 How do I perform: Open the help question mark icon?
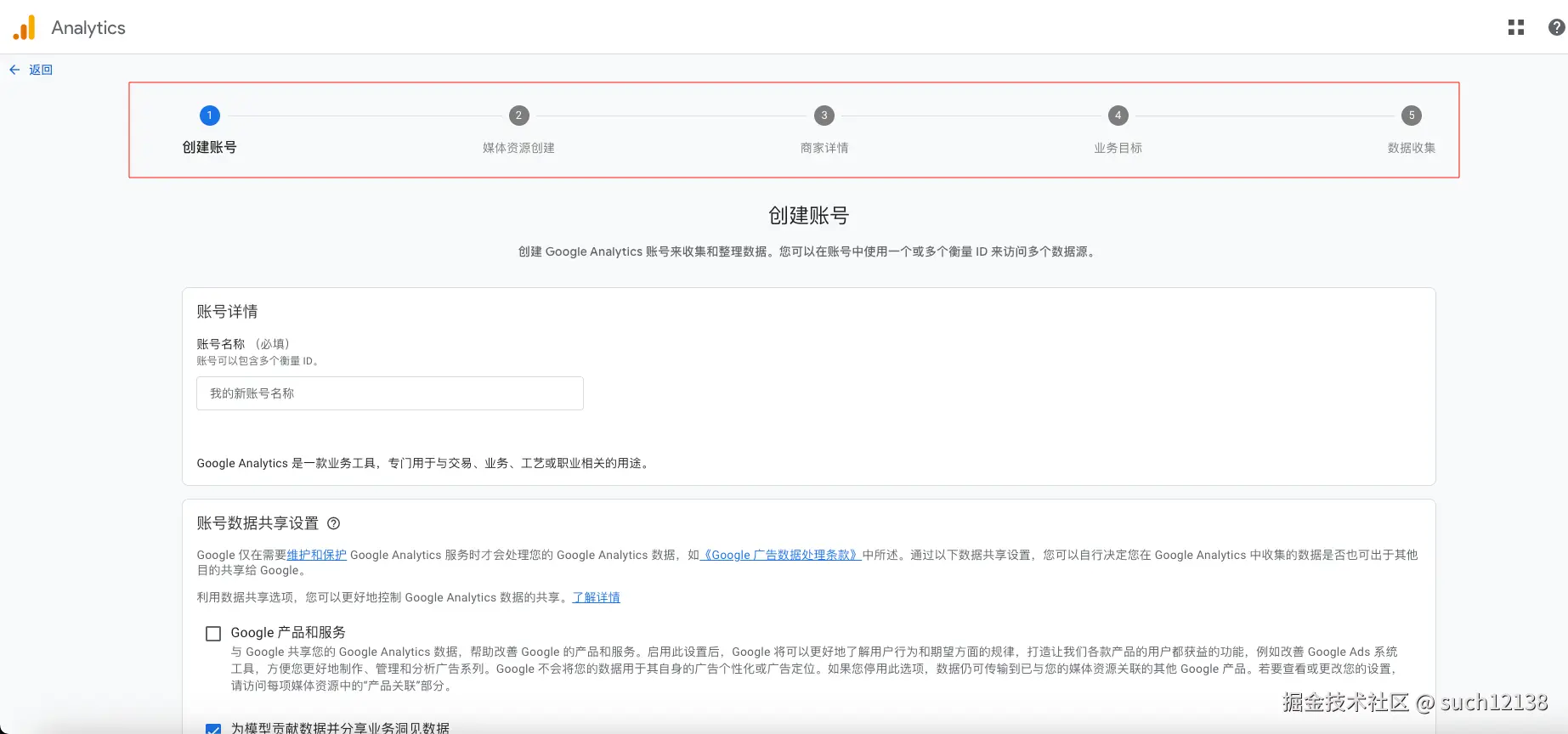1556,27
